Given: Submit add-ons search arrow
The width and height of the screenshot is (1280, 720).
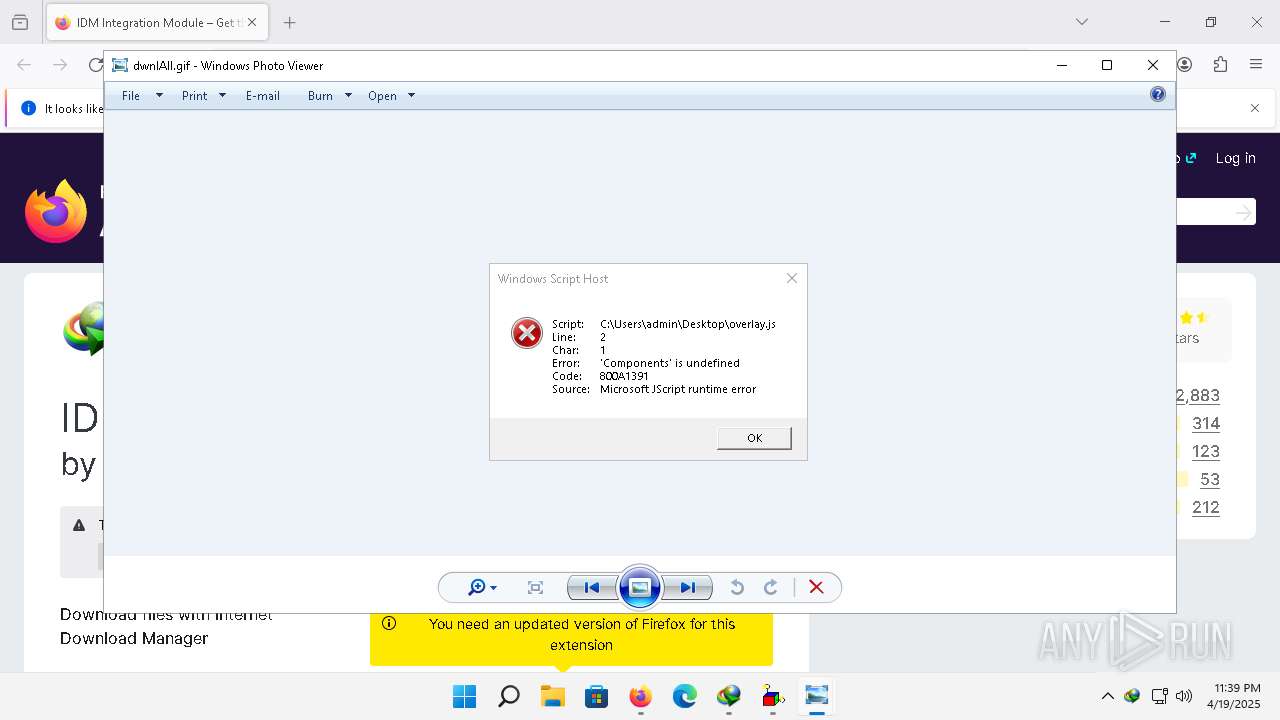Looking at the screenshot, I should (x=1243, y=212).
